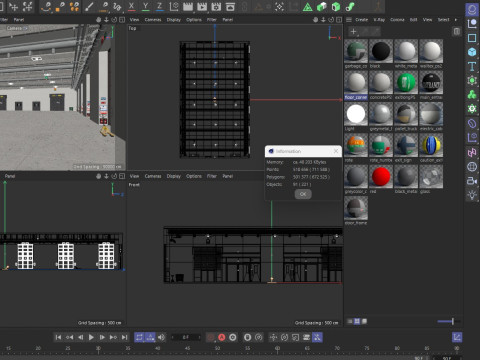
Task: Maximize Top viewport with toggle icon
Action: point(339,20)
